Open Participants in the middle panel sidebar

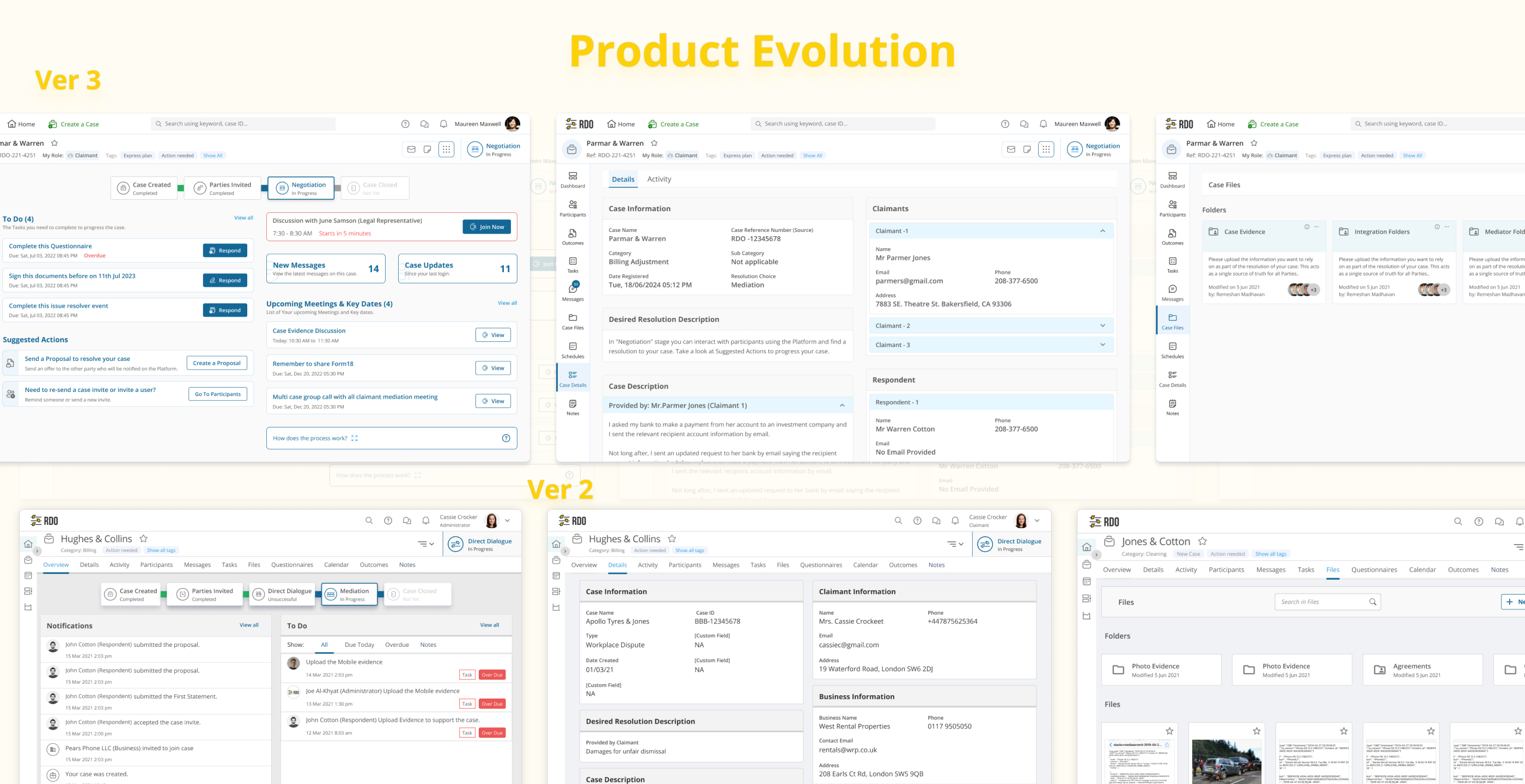[x=572, y=207]
